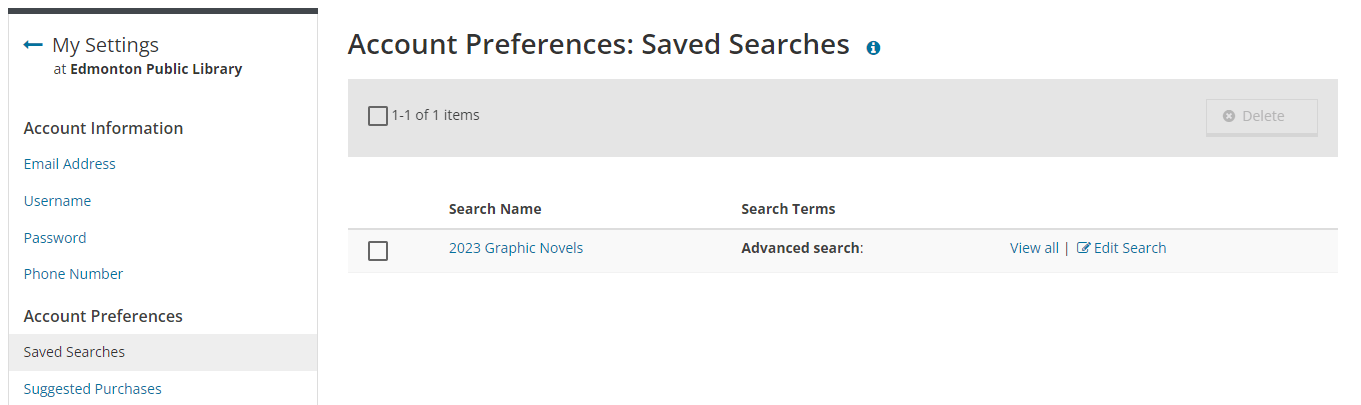Viewport: 1361px width, 405px height.
Task: Check the box for 2023 Graphic Novels
Action: point(377,251)
